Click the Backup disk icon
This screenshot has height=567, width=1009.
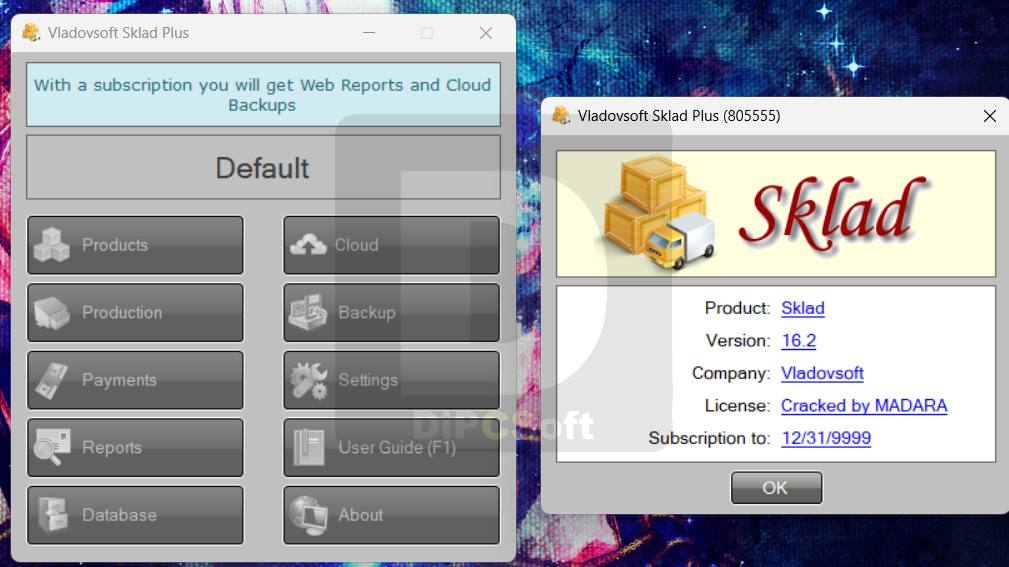pos(308,312)
